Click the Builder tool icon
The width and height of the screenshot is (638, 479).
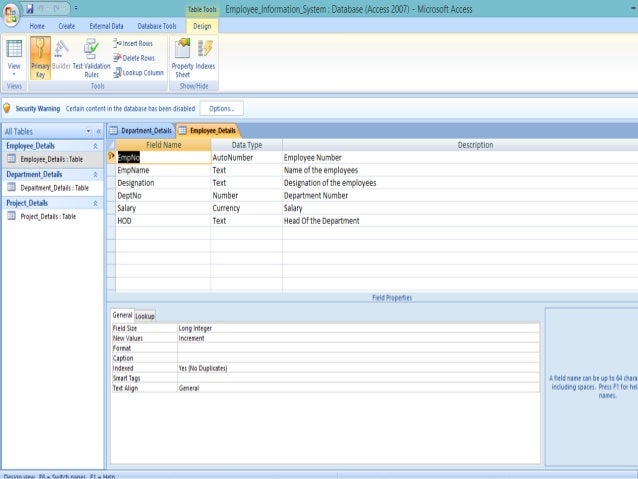coord(61,55)
